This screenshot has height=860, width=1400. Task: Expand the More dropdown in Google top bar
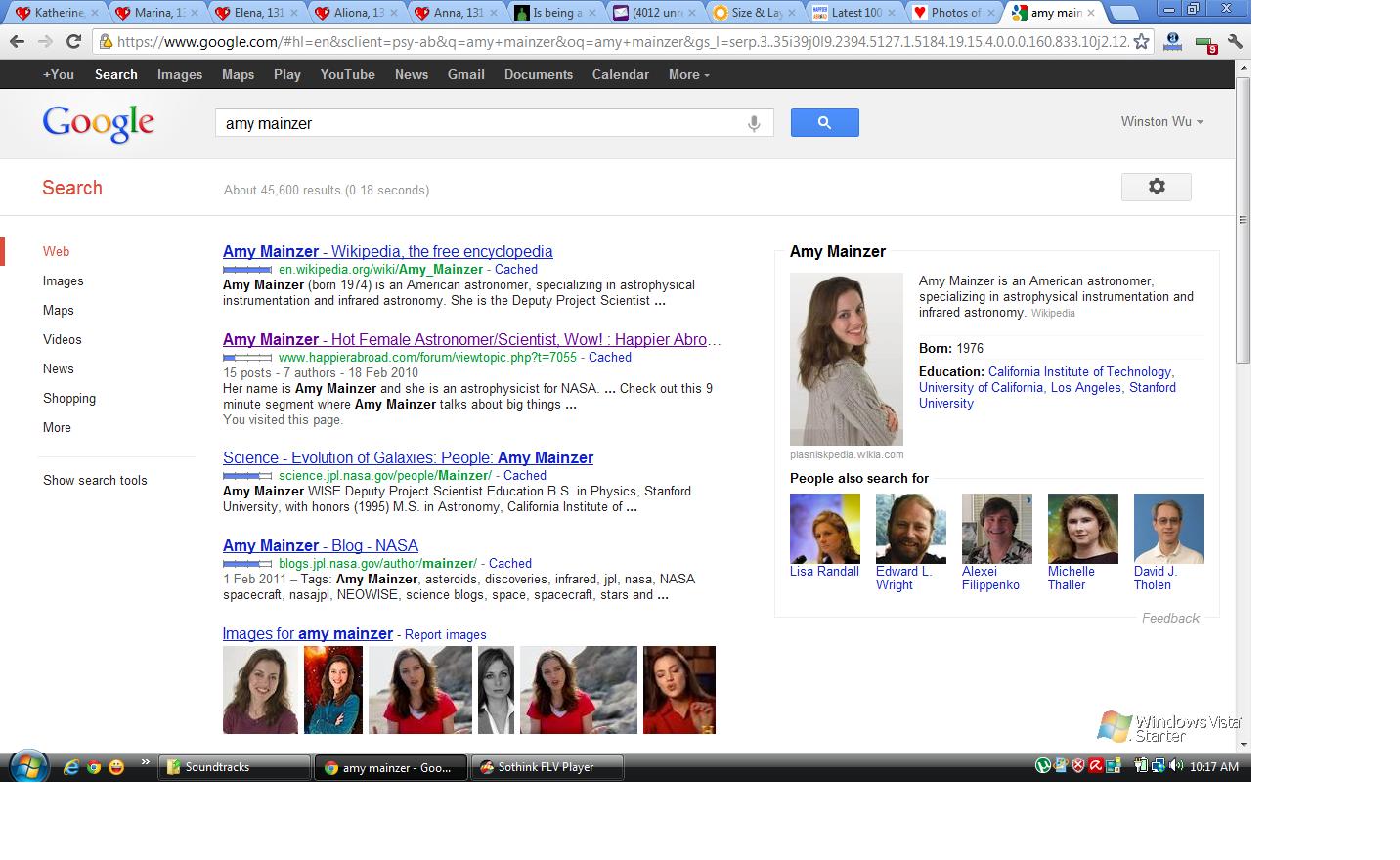688,74
